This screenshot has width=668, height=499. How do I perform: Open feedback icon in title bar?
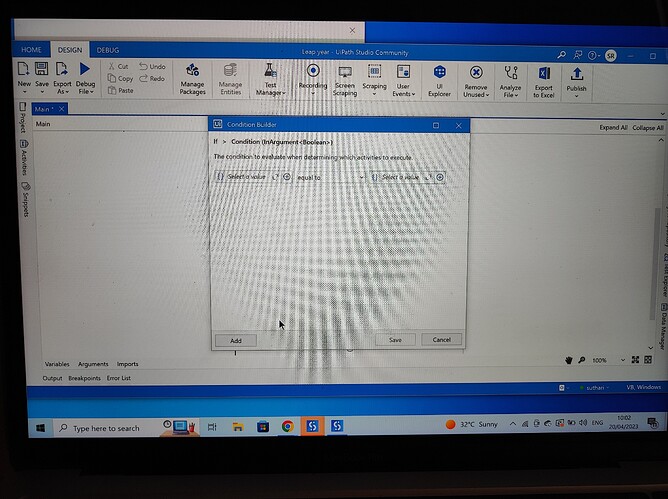pyautogui.click(x=578, y=55)
